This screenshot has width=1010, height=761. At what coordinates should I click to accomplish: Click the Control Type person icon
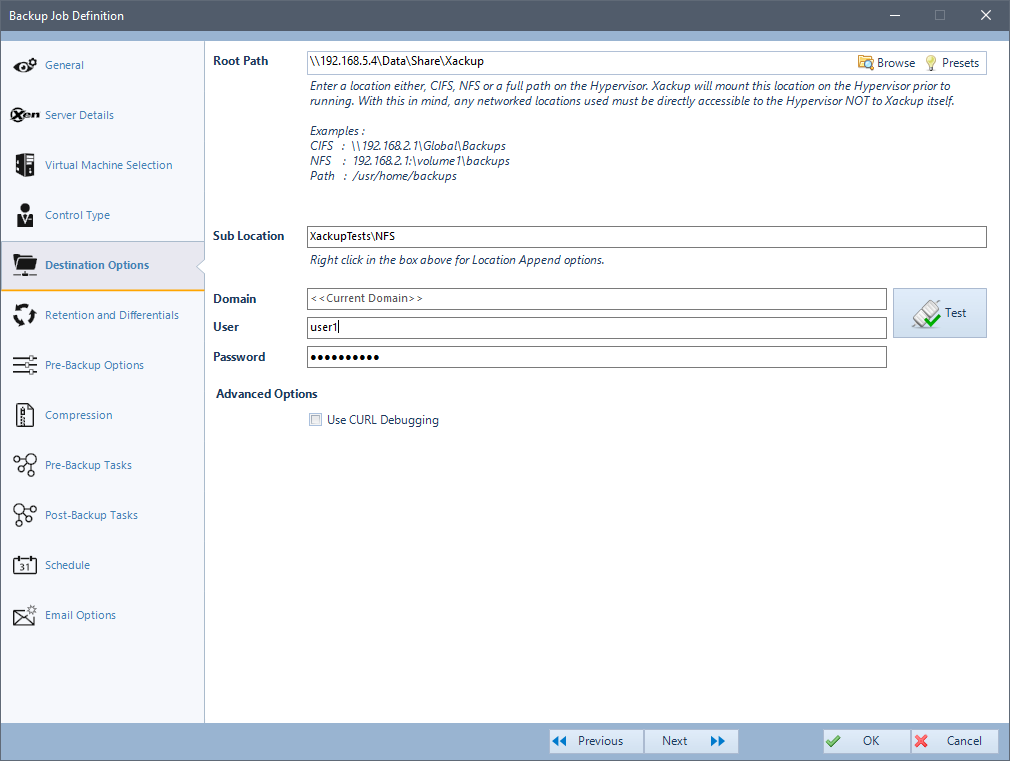click(25, 215)
